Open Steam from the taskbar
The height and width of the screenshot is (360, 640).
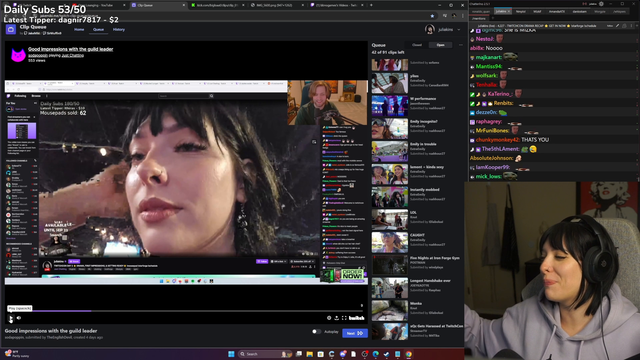386,354
